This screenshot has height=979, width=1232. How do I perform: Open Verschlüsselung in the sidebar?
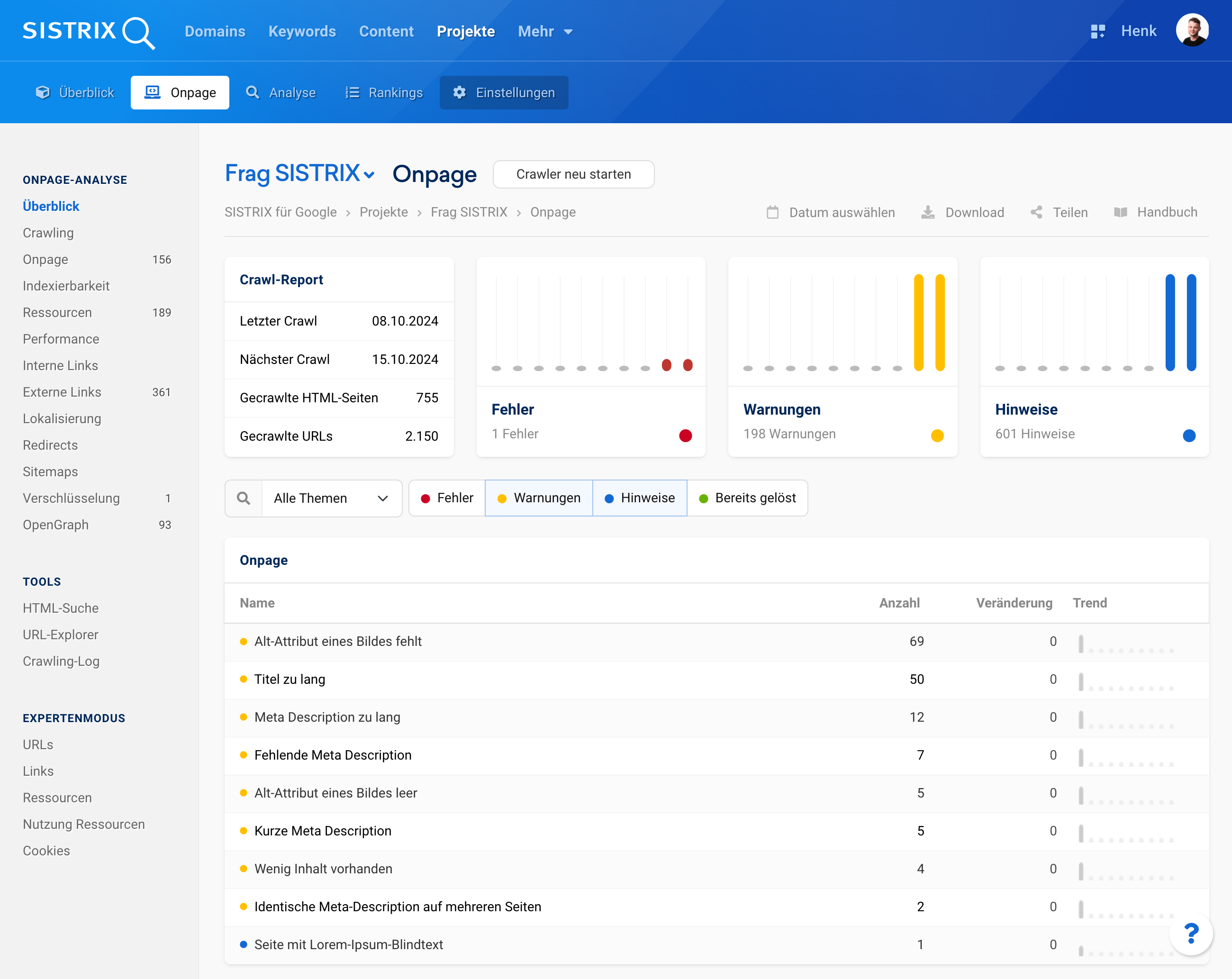[72, 499]
